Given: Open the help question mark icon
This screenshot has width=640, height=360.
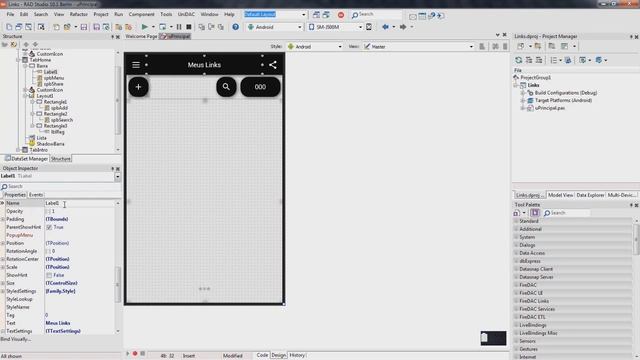Looking at the screenshot, I should coord(236,27).
